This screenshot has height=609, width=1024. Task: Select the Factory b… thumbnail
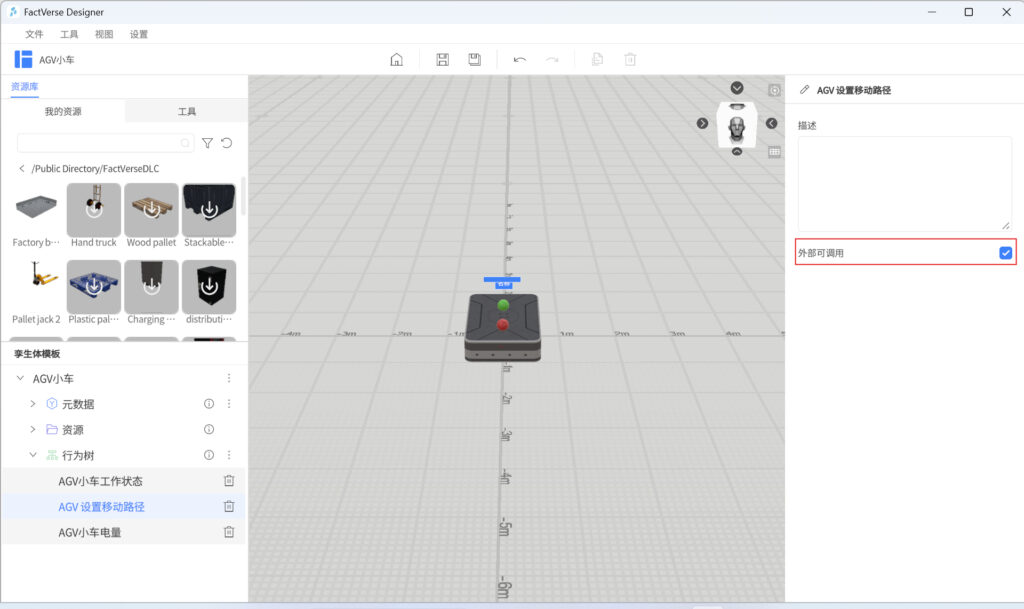(37, 209)
